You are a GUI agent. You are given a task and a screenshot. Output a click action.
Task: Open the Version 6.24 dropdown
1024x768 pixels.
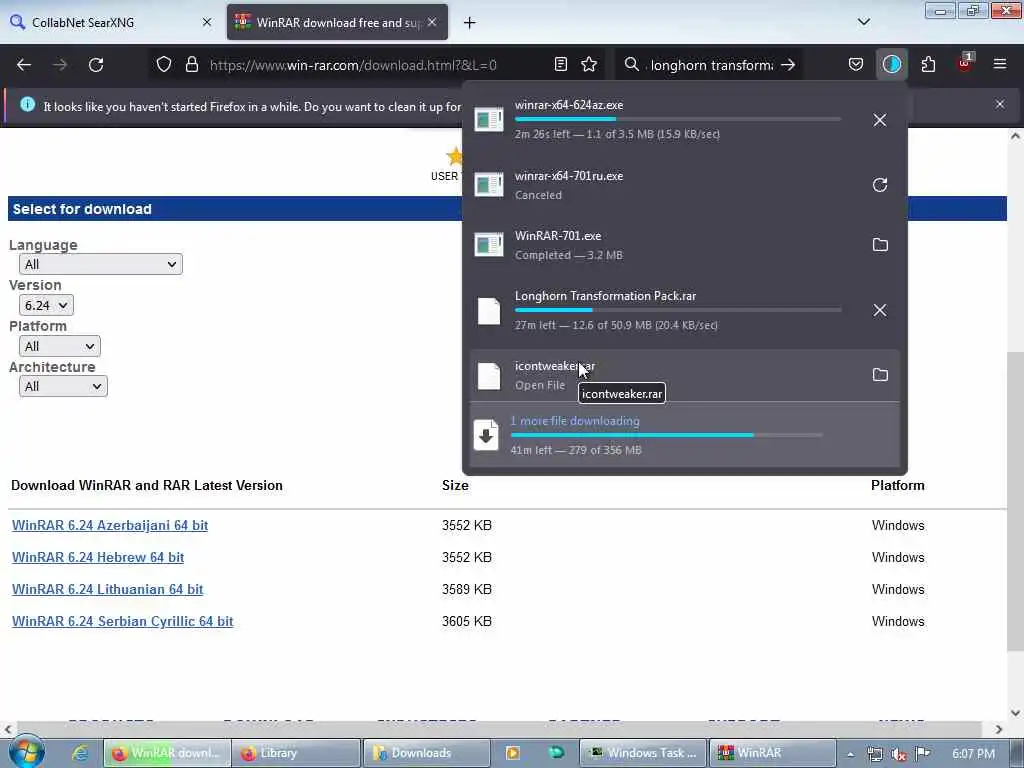click(46, 305)
